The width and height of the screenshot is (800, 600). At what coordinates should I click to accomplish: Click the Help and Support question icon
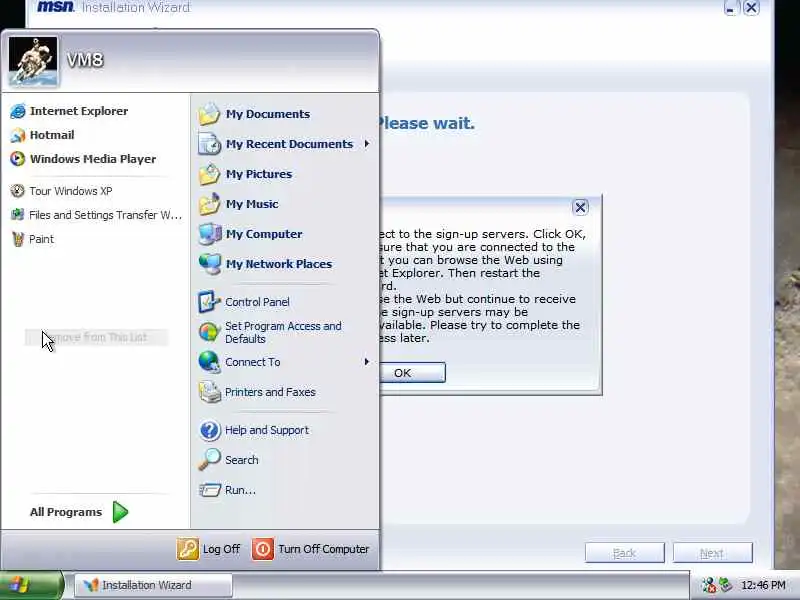click(209, 430)
